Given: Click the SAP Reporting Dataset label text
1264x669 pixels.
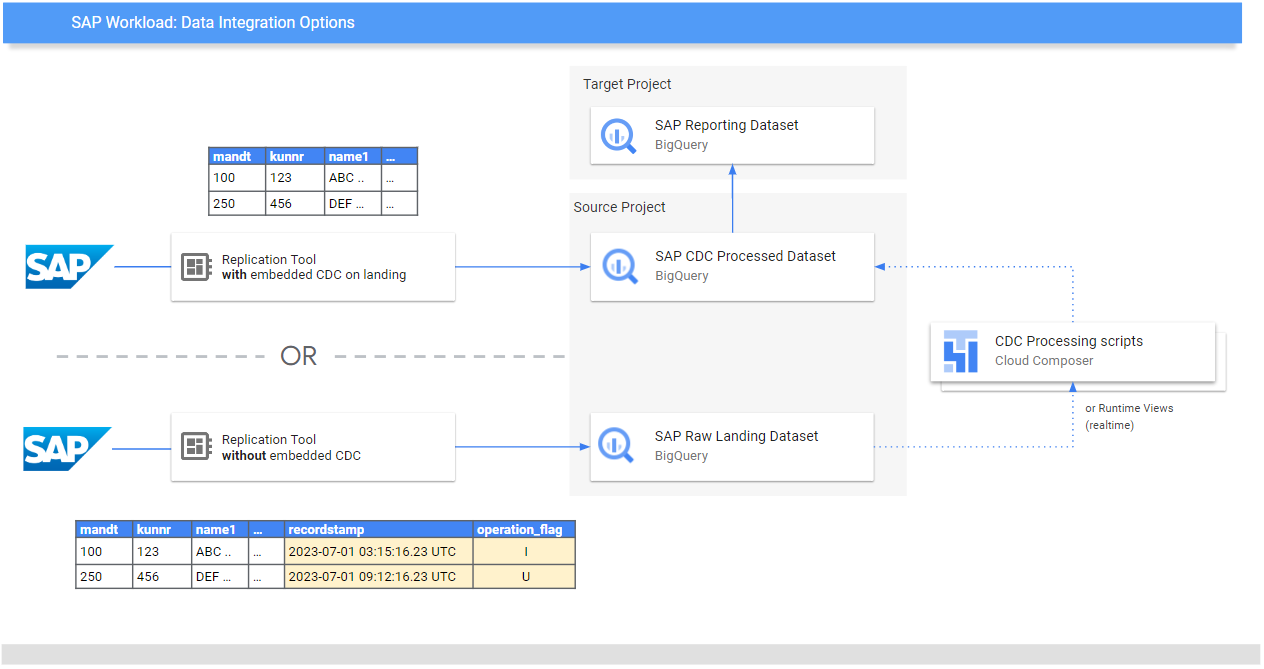Looking at the screenshot, I should coord(725,125).
